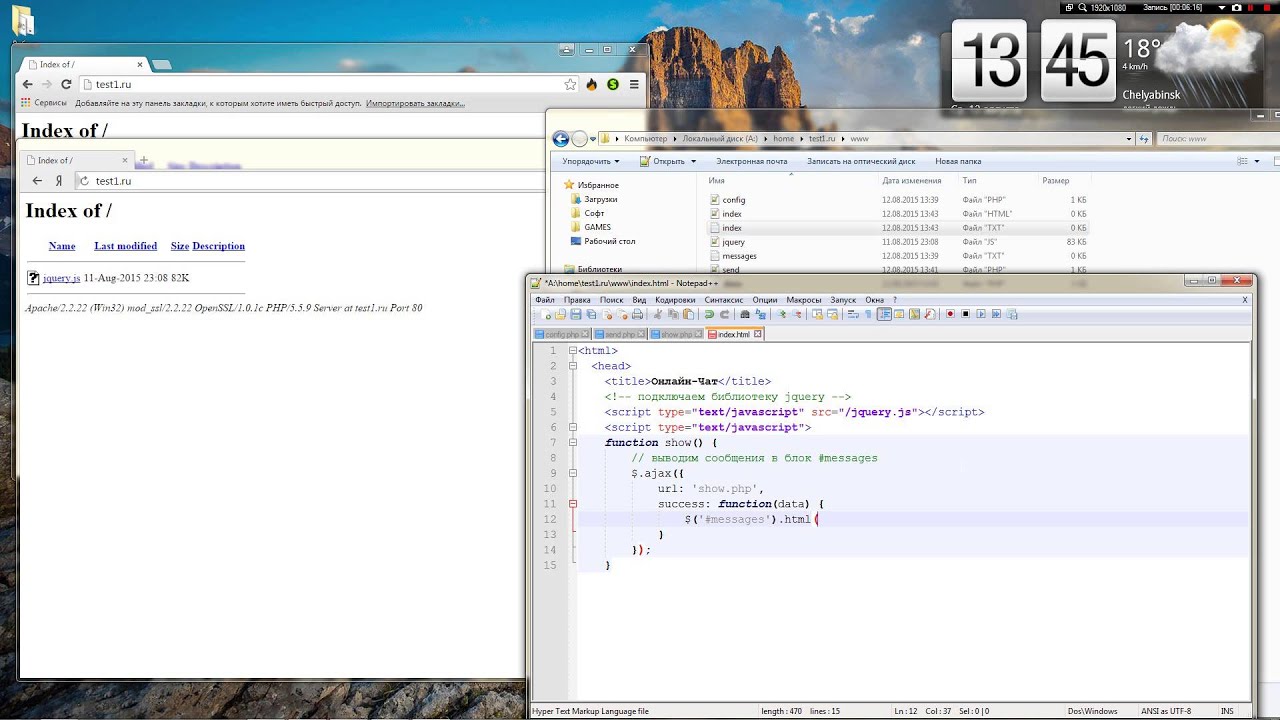Click Chrome reload button
1280x720 pixels.
click(x=66, y=85)
